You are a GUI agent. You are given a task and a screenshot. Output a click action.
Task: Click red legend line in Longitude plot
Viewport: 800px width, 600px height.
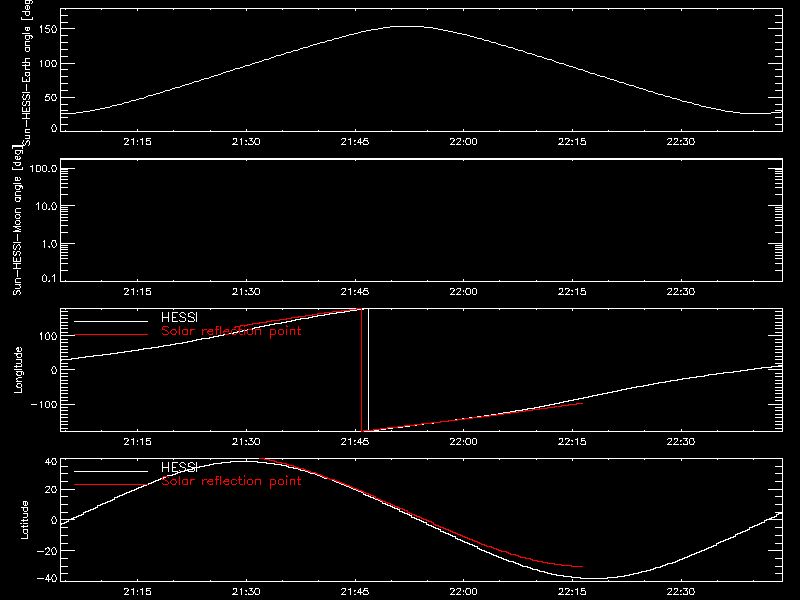pyautogui.click(x=111, y=335)
